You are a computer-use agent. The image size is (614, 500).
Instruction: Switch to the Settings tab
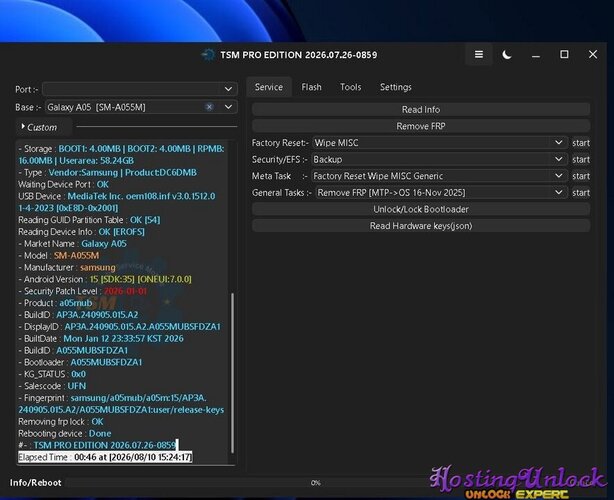pyautogui.click(x=395, y=87)
